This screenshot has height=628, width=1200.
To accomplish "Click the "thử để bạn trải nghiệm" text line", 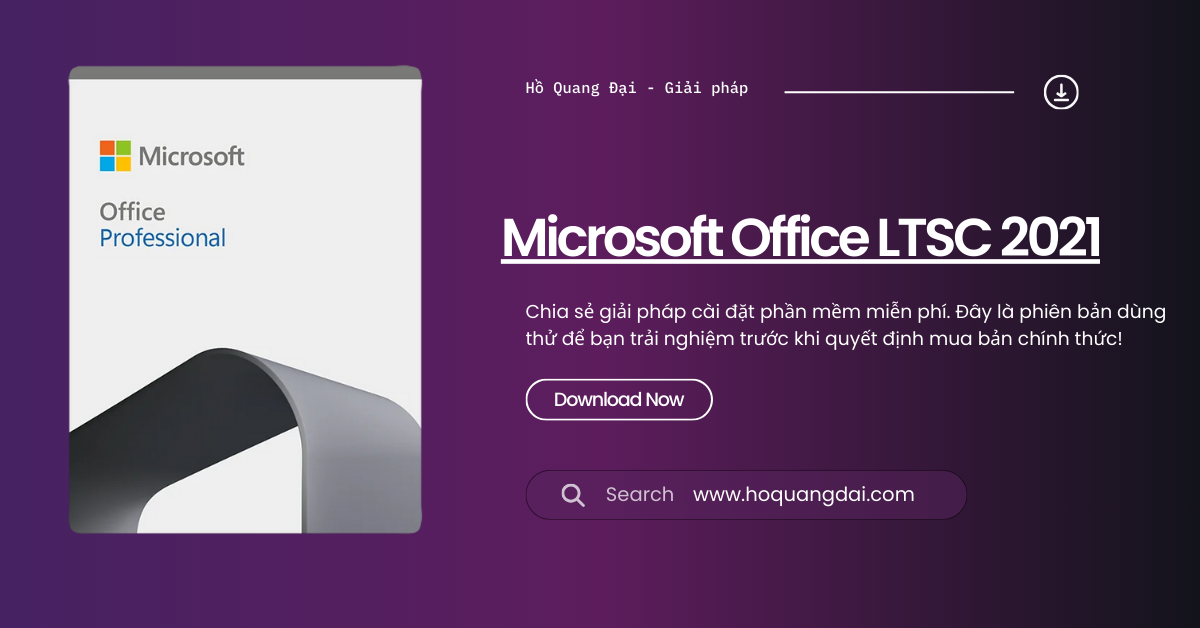I will click(x=824, y=339).
